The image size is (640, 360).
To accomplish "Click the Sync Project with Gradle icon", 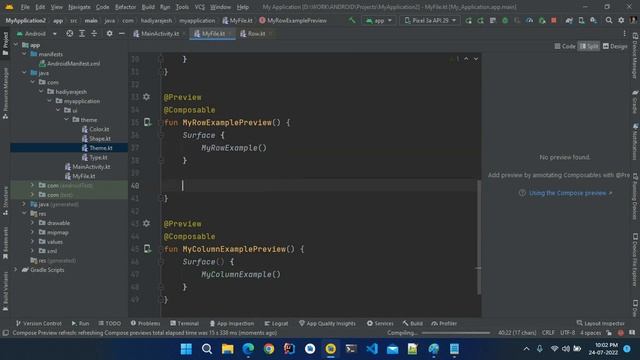I will tap(569, 20).
